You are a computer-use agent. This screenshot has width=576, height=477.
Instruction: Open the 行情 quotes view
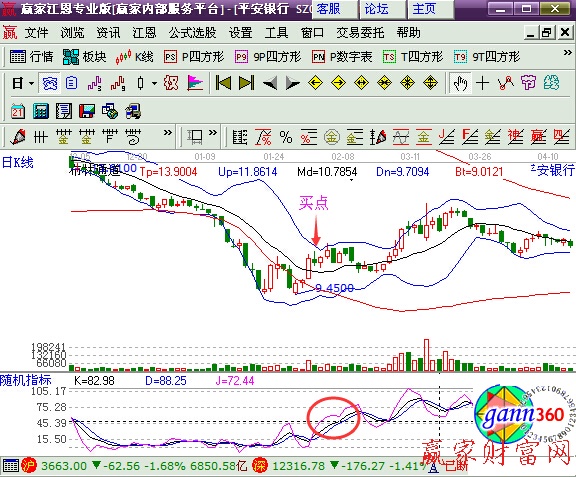(x=32, y=57)
